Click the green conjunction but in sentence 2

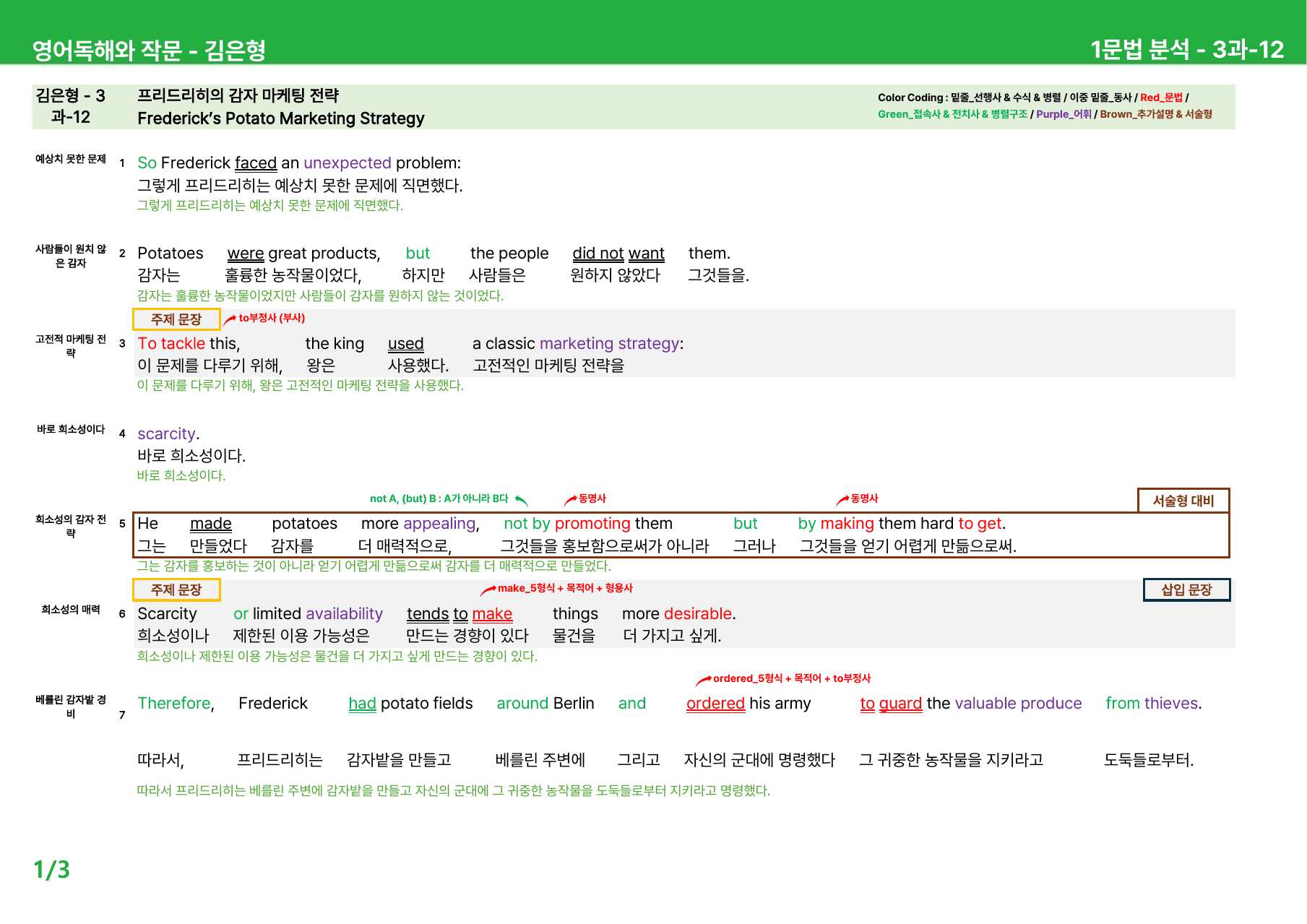pyautogui.click(x=418, y=254)
